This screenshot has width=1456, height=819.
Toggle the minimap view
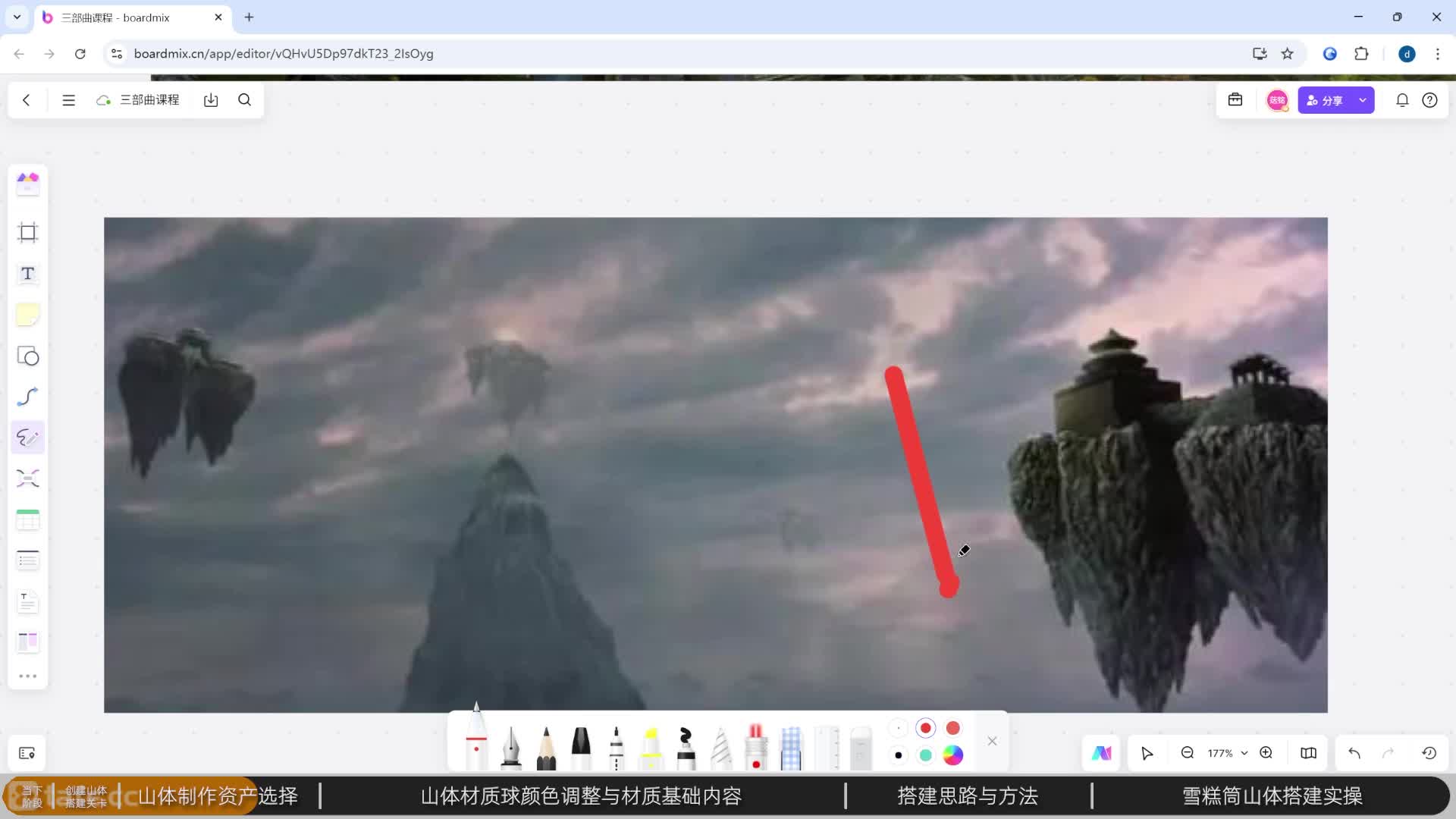click(x=1309, y=753)
